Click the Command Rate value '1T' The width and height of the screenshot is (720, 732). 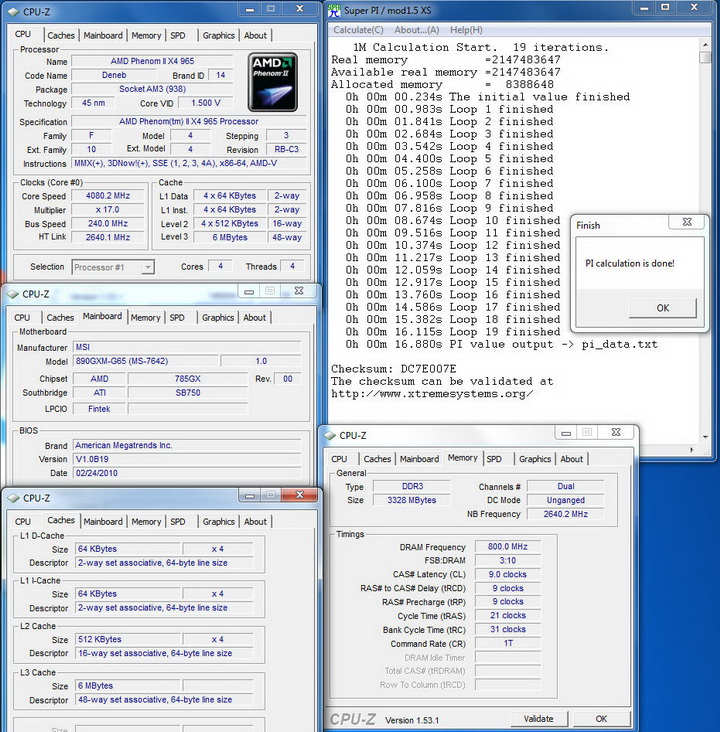[x=508, y=643]
